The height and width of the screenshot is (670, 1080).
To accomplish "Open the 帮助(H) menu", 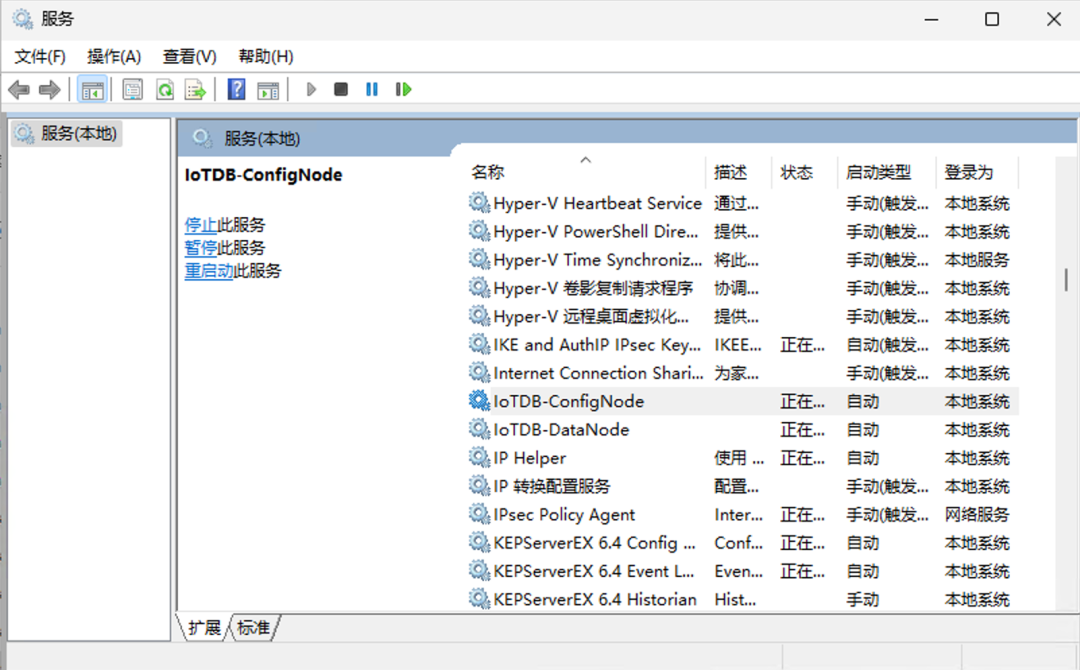I will (266, 56).
